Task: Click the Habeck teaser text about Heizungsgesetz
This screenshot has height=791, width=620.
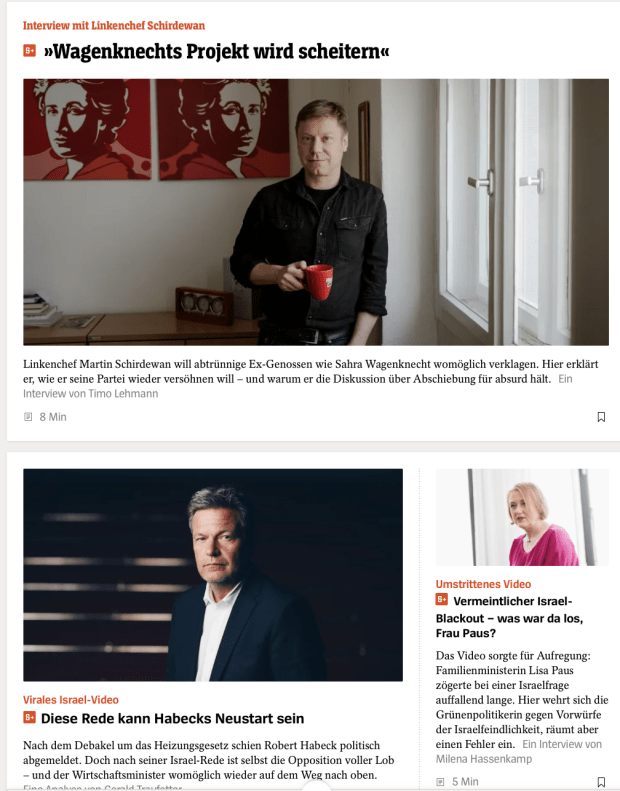Action: 208,760
